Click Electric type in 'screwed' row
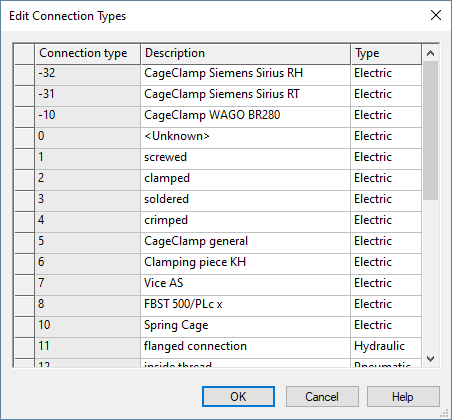The image size is (452, 420). pos(386,159)
